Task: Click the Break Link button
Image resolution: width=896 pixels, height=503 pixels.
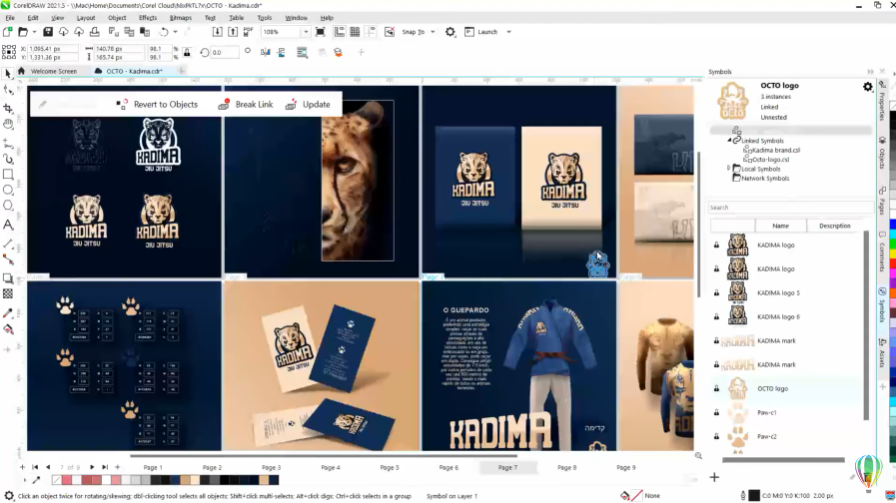Action: click(246, 105)
